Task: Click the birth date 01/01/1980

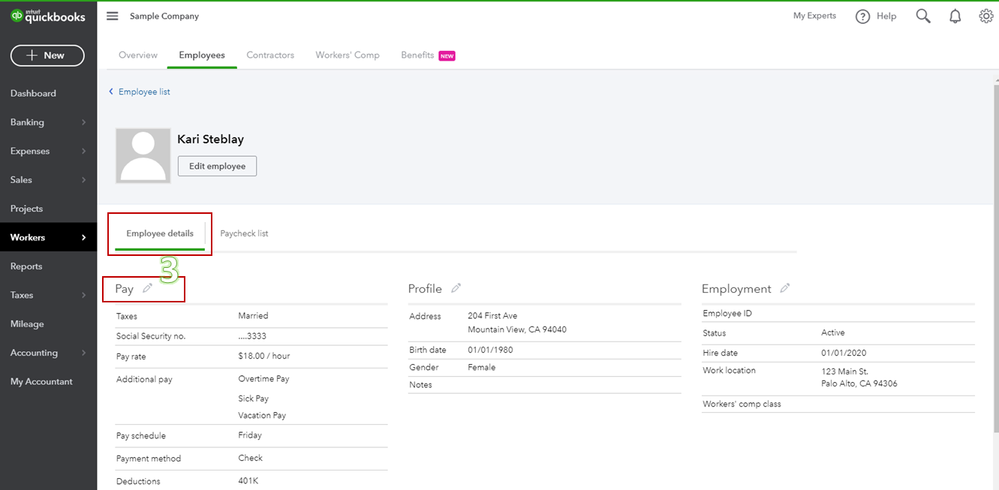Action: click(491, 350)
